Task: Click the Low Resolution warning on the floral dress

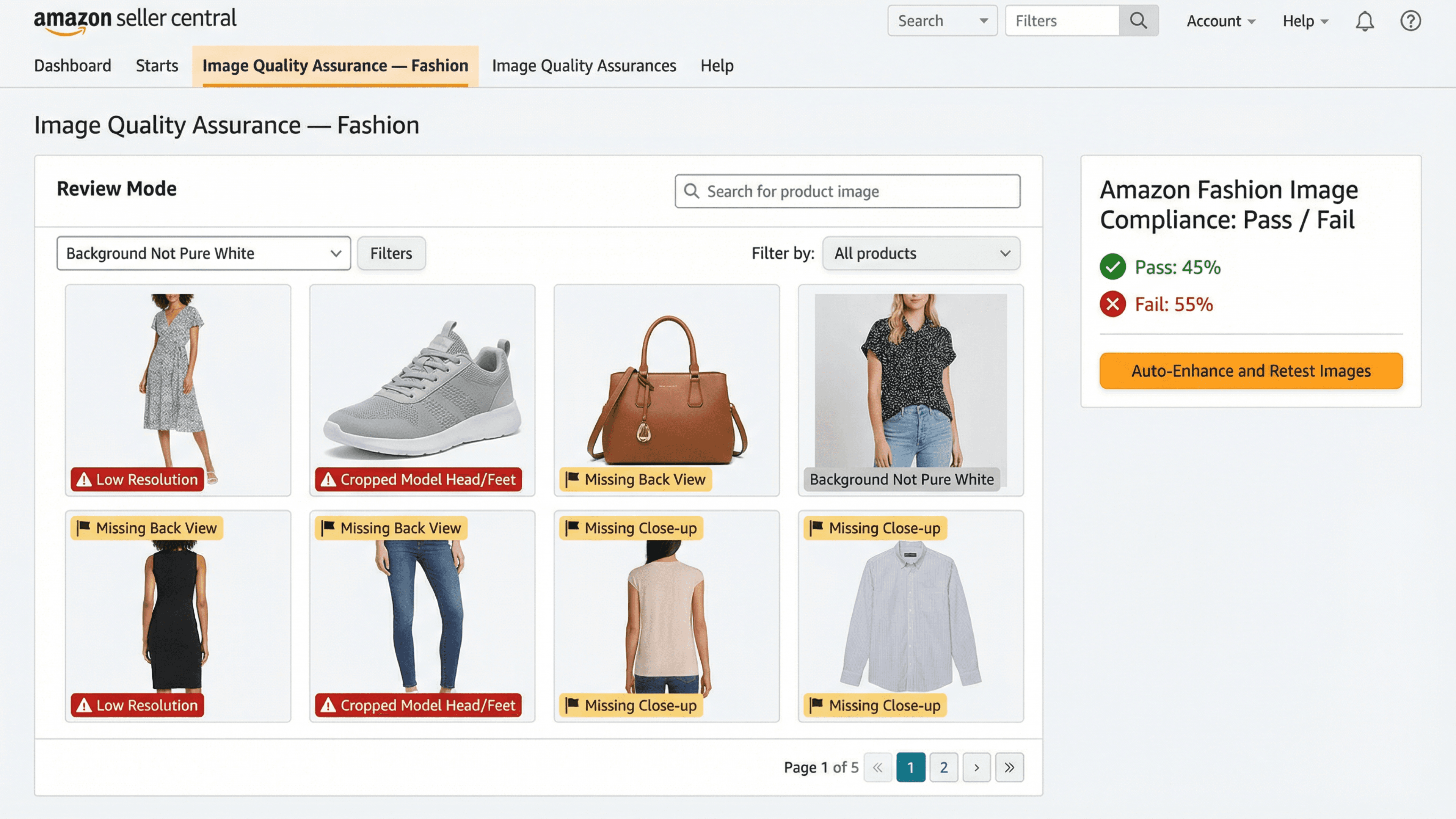Action: pyautogui.click(x=137, y=479)
